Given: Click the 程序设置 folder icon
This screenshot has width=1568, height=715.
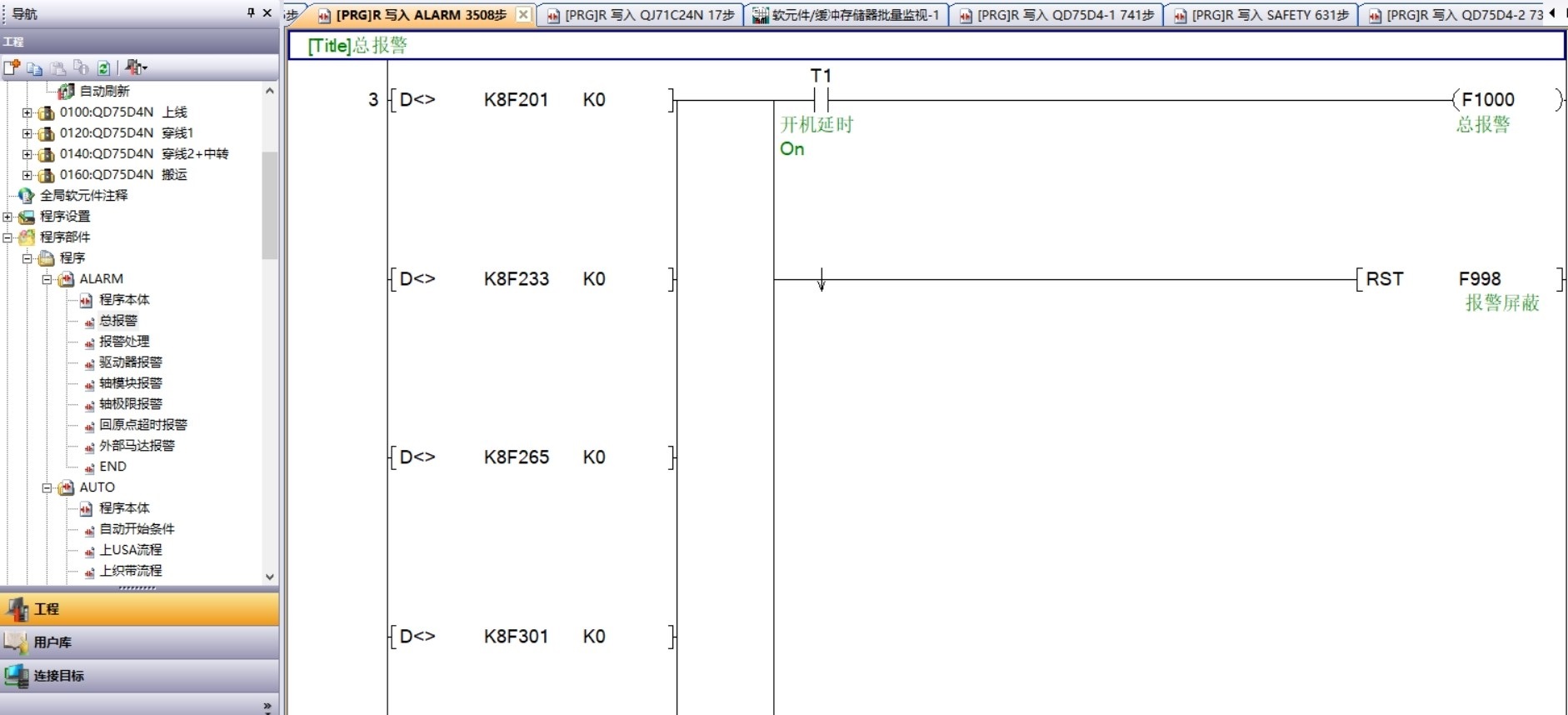Looking at the screenshot, I should pyautogui.click(x=27, y=217).
